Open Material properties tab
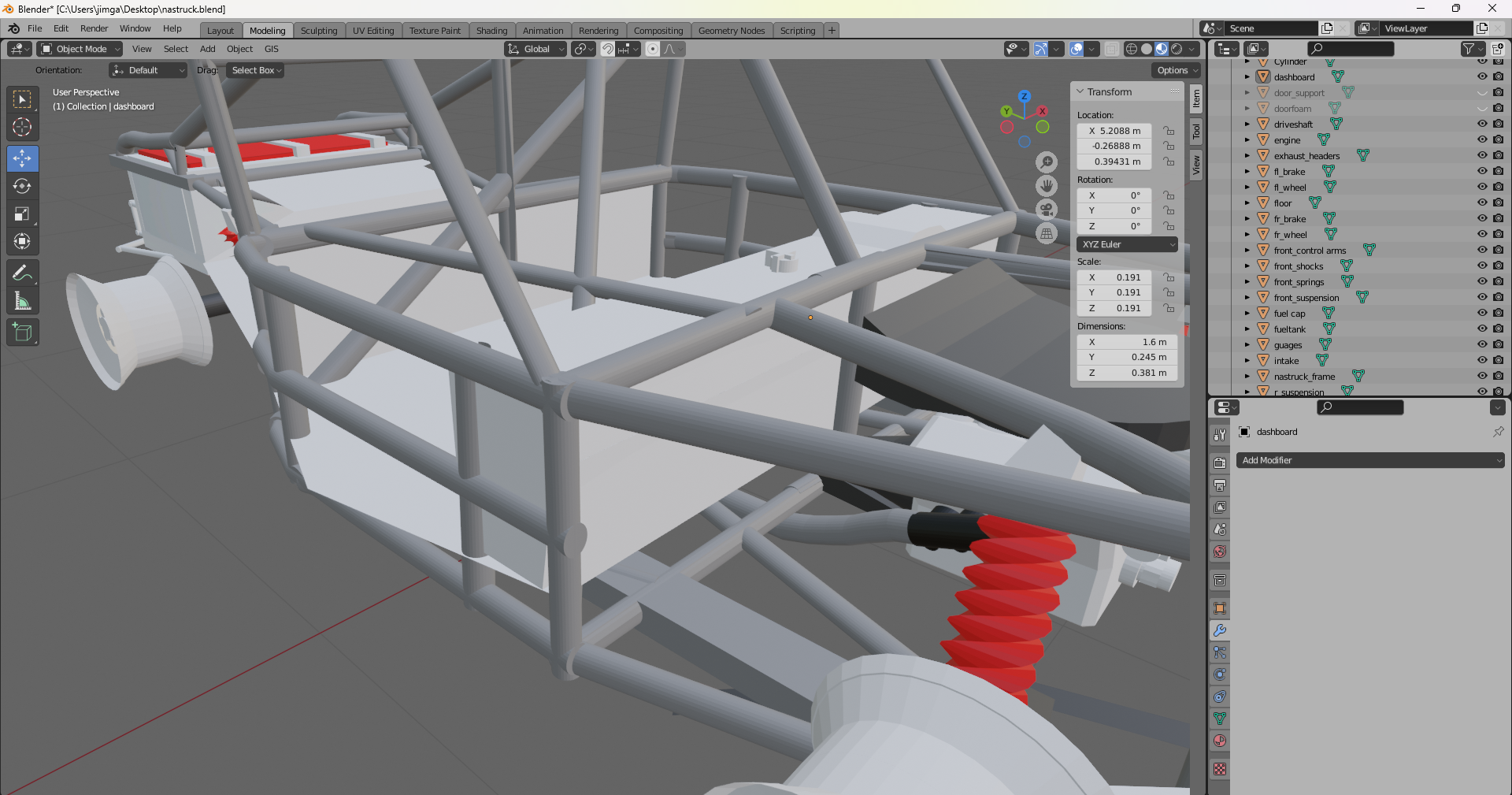This screenshot has width=1512, height=795. (1220, 741)
